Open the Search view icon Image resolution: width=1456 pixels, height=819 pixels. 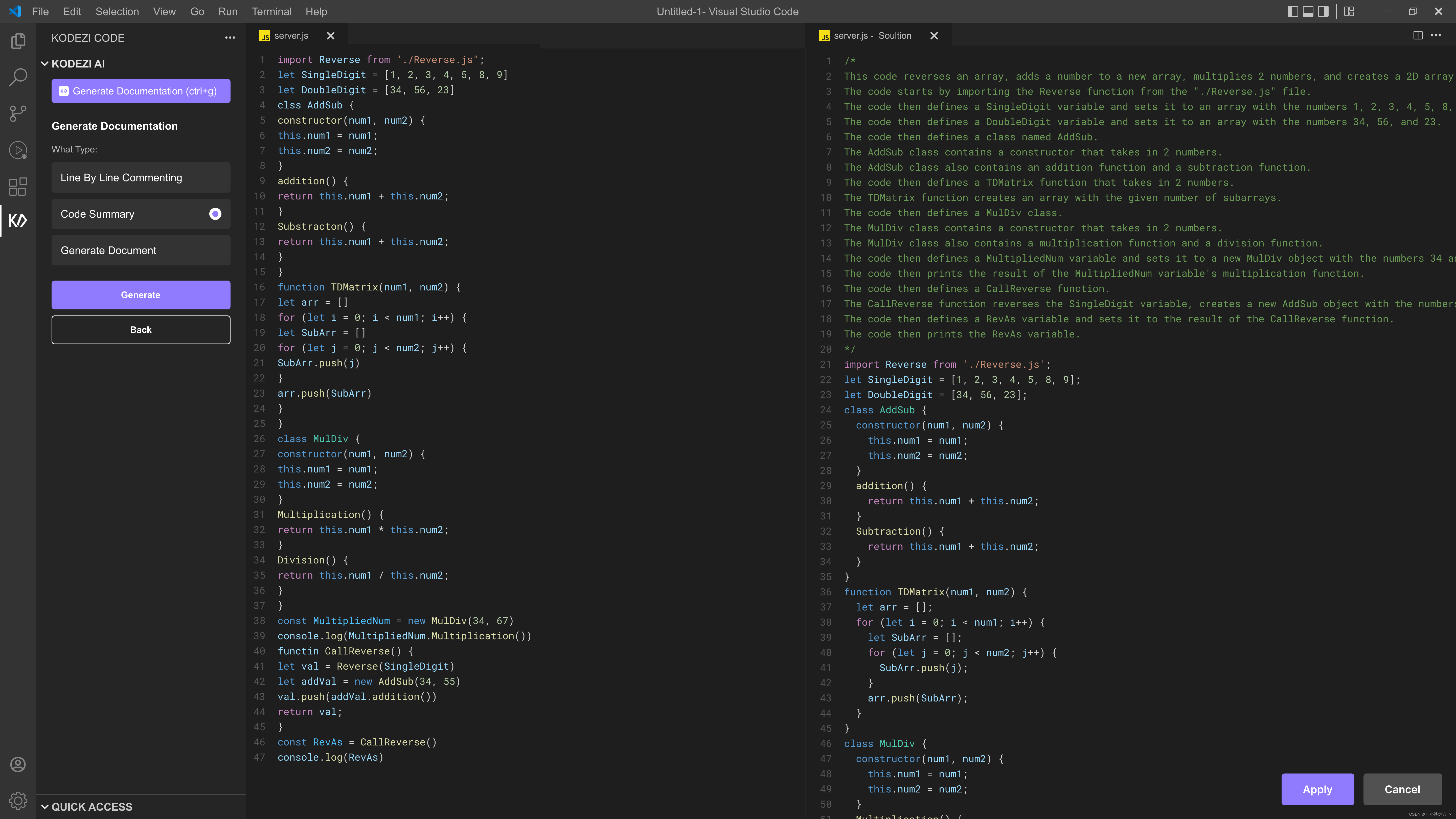pos(18,77)
